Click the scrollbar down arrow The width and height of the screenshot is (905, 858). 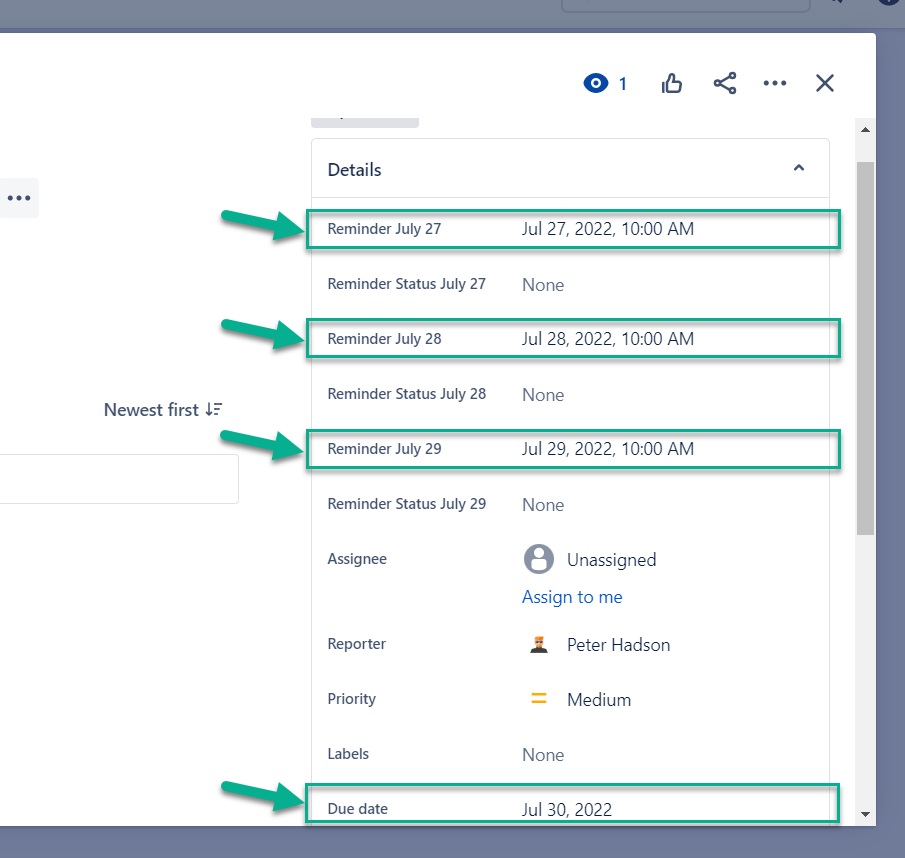point(865,814)
